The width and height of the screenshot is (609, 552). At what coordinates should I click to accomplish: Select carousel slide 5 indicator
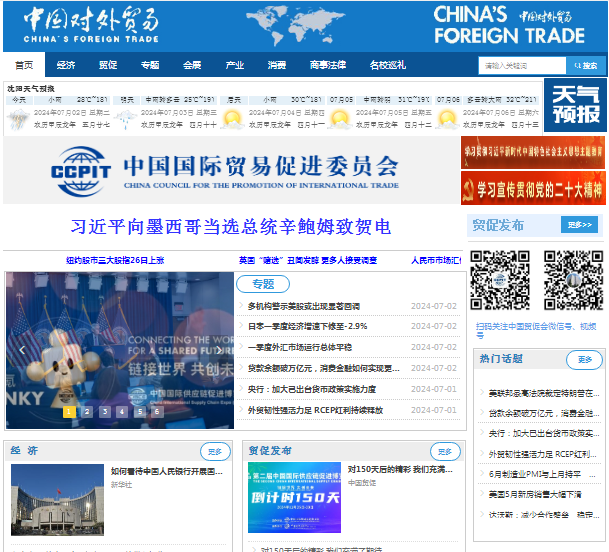click(140, 411)
